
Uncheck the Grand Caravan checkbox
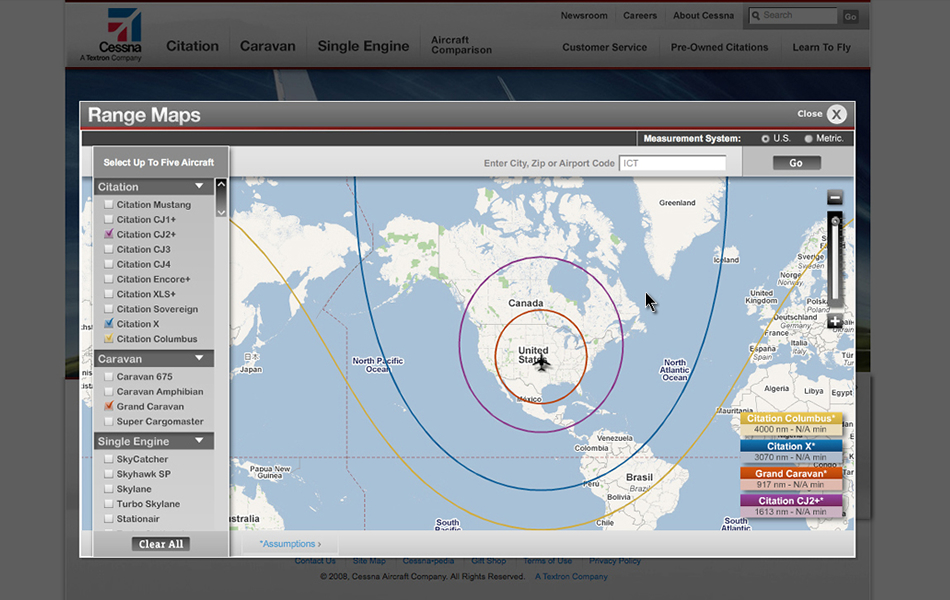pos(108,406)
